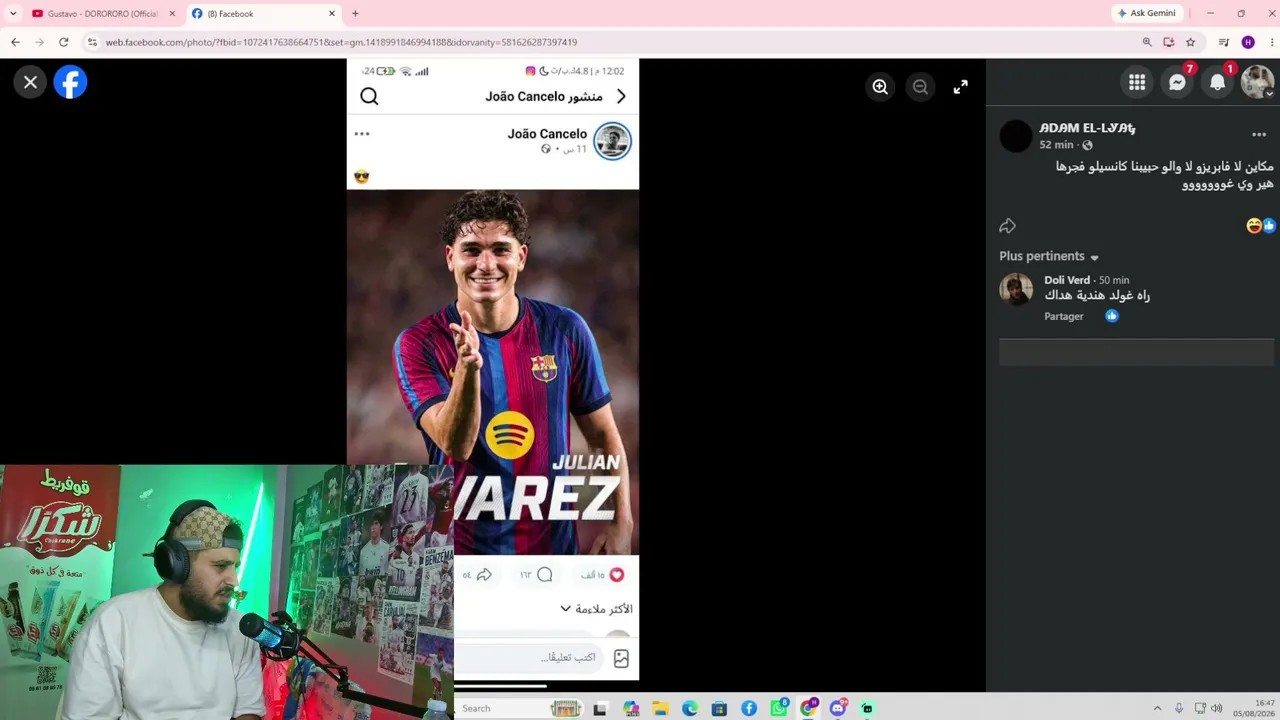Viewport: 1280px width, 720px height.
Task: Open the Chrome three-dot menu
Action: (x=1270, y=42)
